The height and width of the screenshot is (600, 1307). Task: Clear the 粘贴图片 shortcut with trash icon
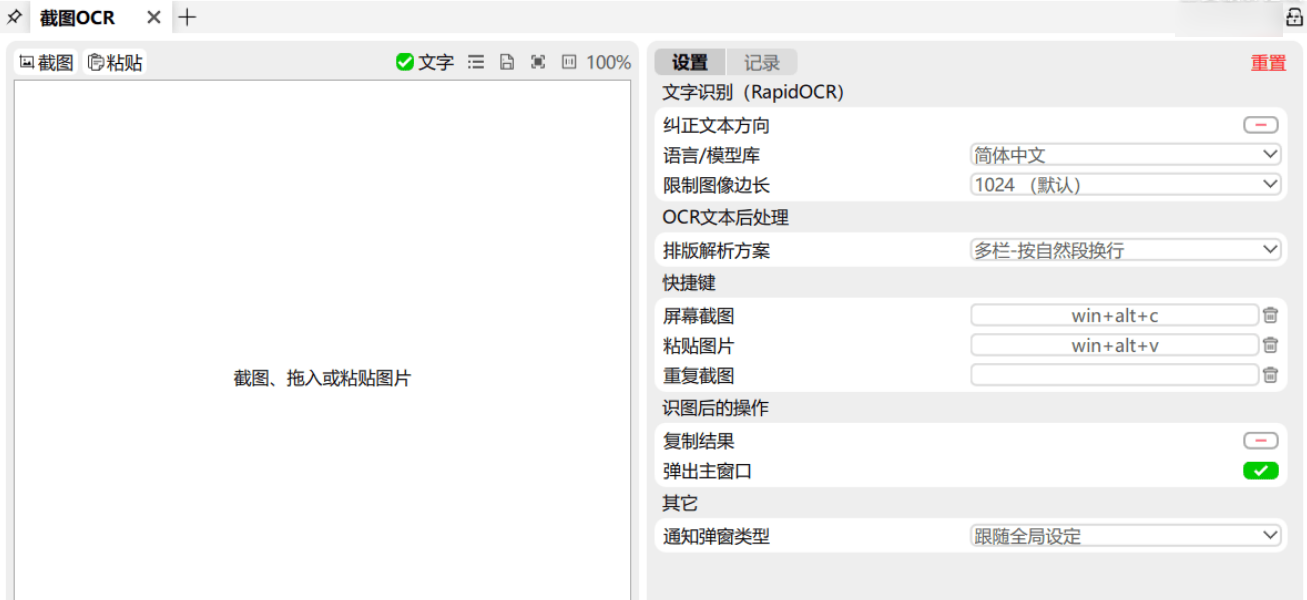point(1270,345)
